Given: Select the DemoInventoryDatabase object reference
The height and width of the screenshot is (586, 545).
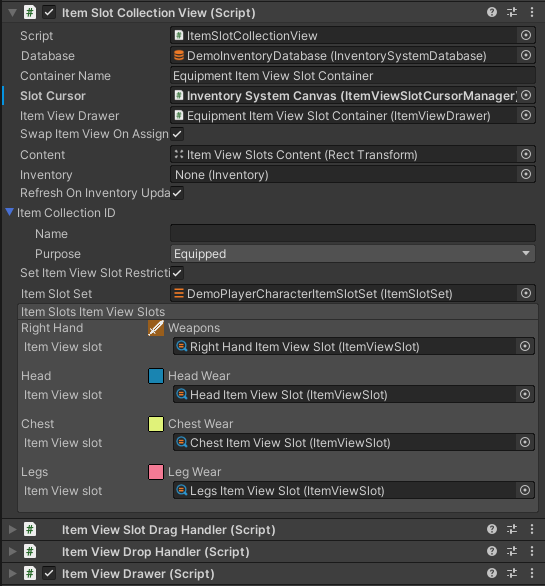Looking at the screenshot, I should coord(344,56).
